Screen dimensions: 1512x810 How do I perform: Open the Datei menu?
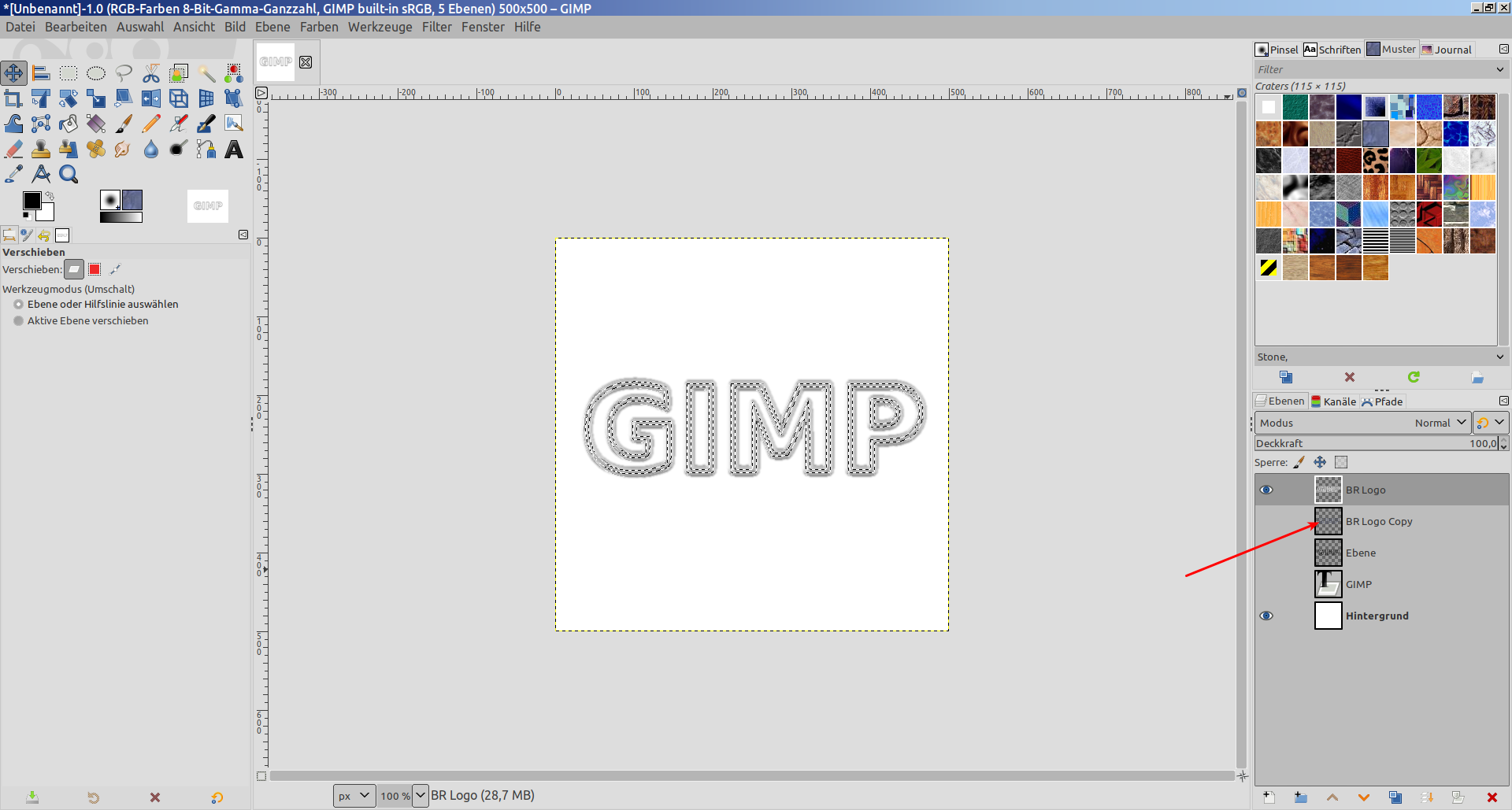pos(20,27)
